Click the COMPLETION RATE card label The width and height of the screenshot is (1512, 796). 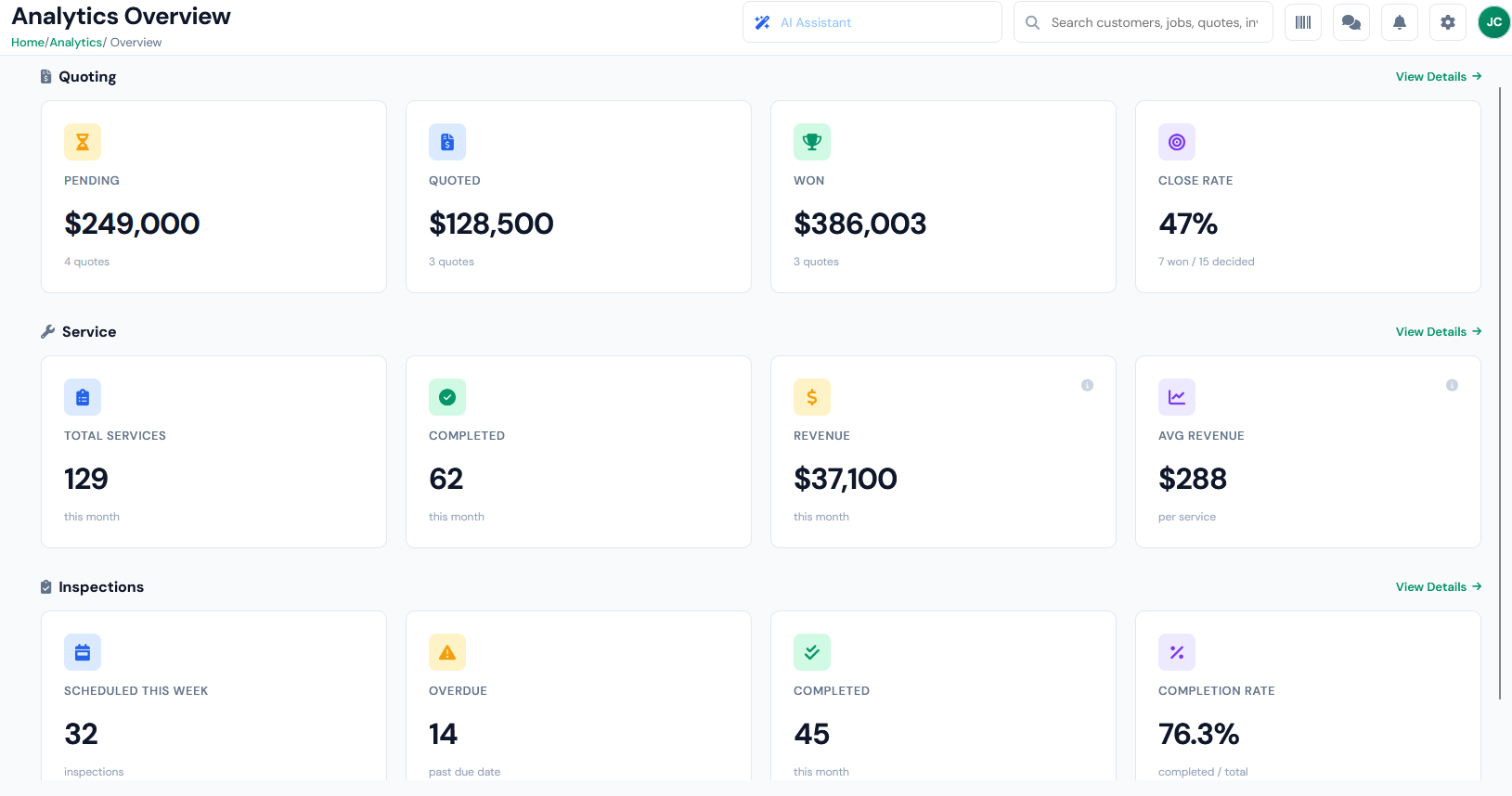coord(1217,691)
